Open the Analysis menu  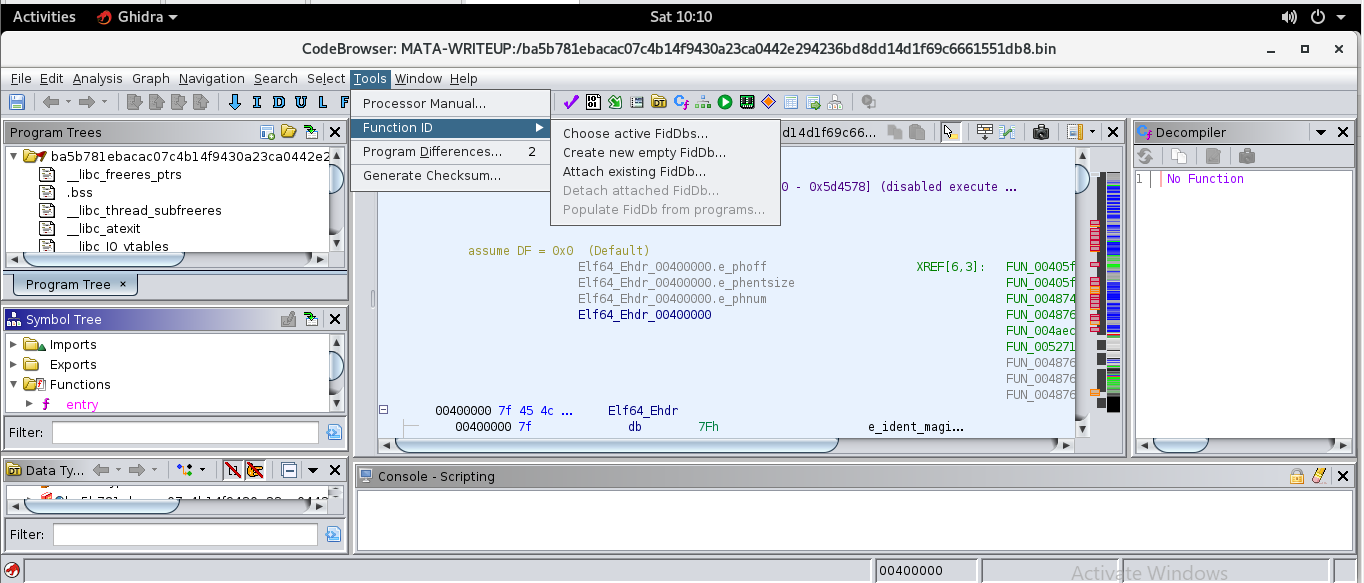pyautogui.click(x=97, y=78)
